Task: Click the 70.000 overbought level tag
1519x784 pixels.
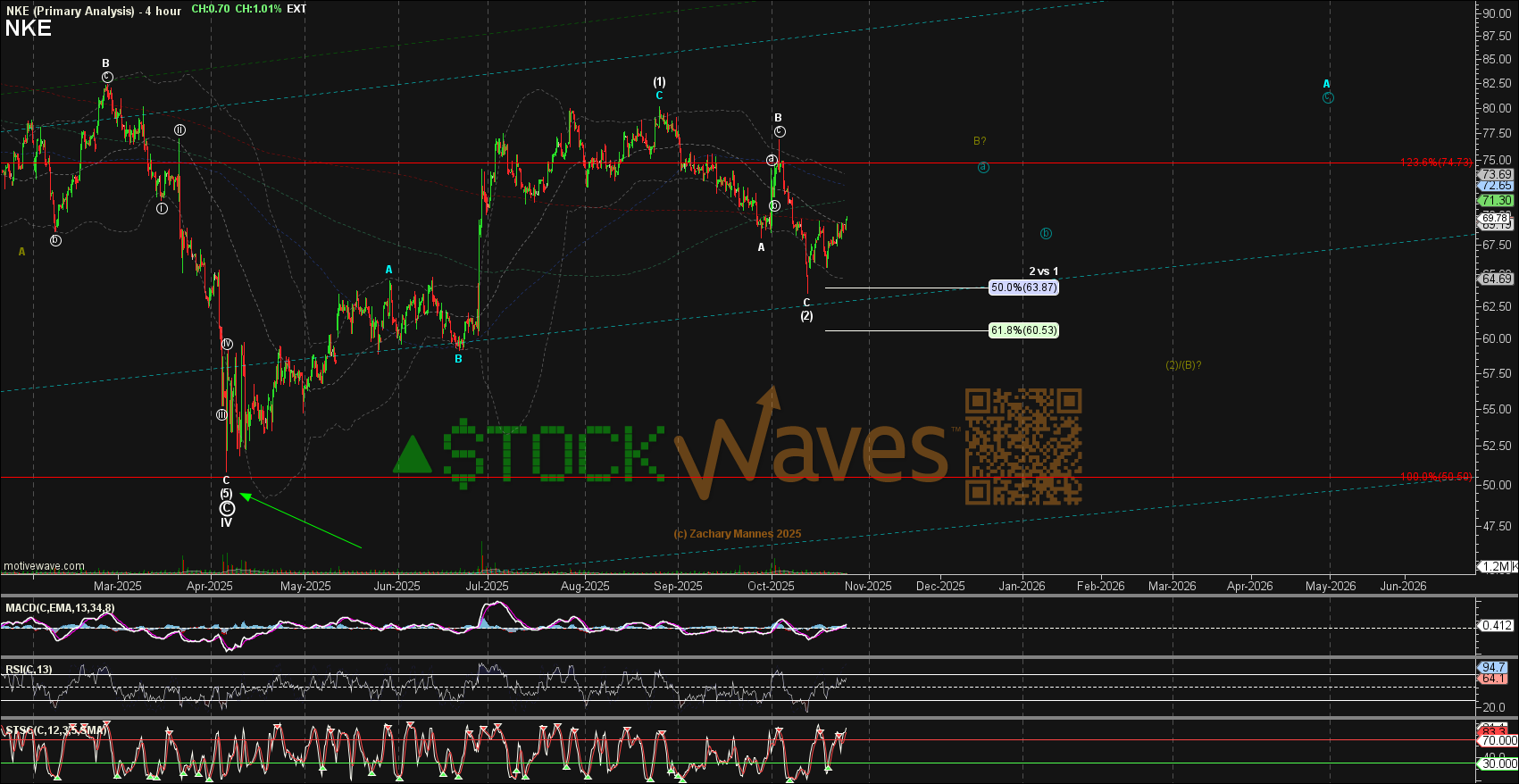Action: coord(1498,740)
